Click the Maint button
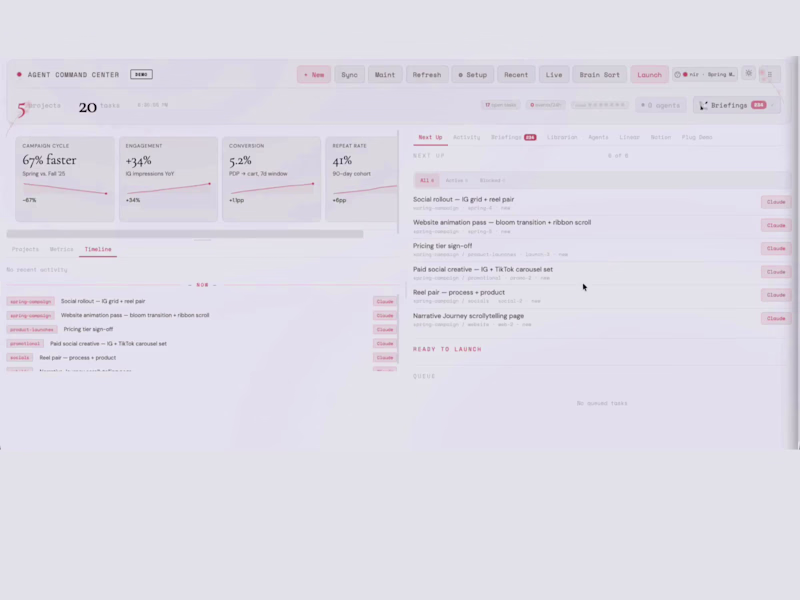800x600 pixels. [385, 74]
